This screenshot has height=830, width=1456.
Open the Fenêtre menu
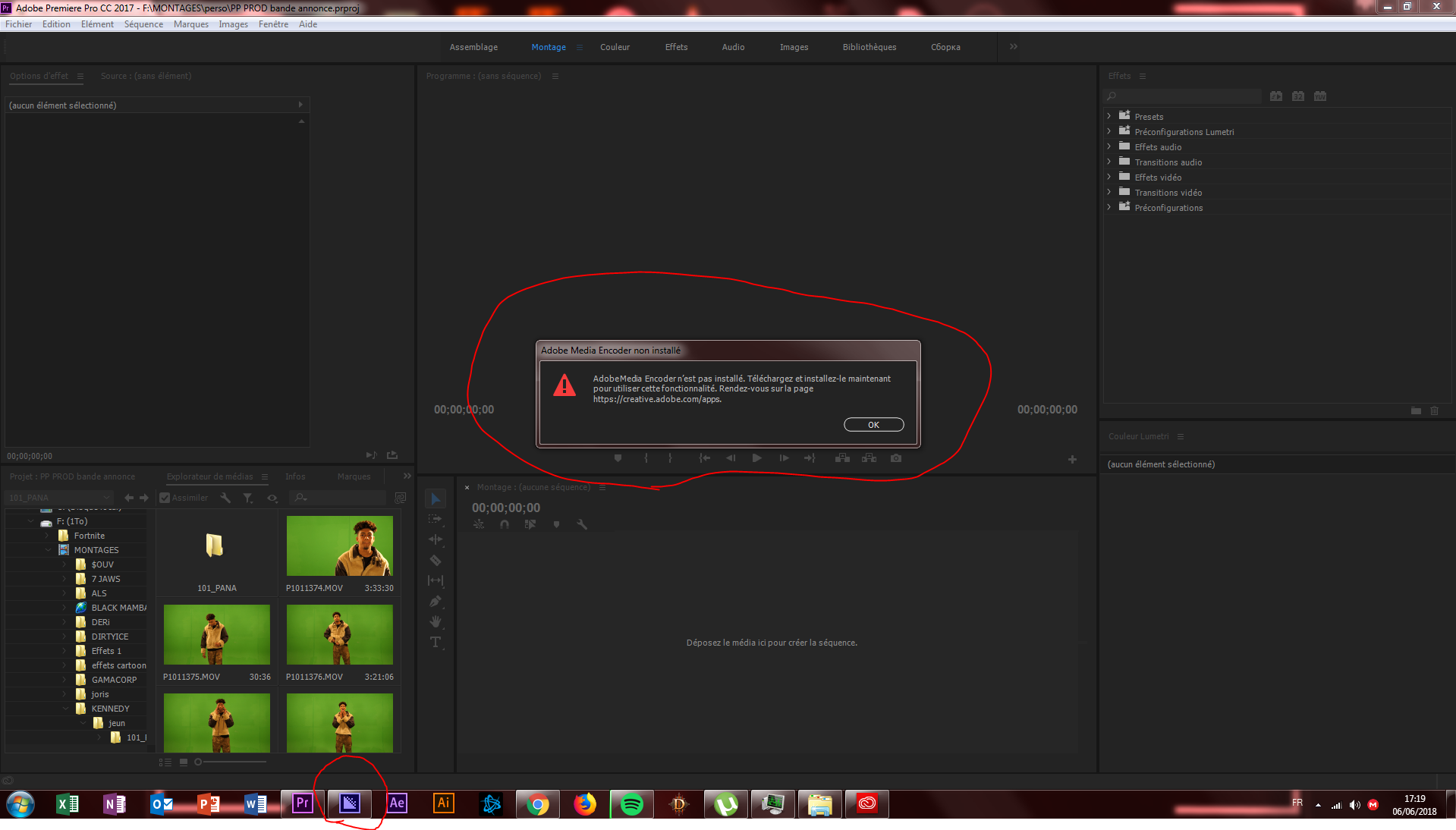coord(273,24)
